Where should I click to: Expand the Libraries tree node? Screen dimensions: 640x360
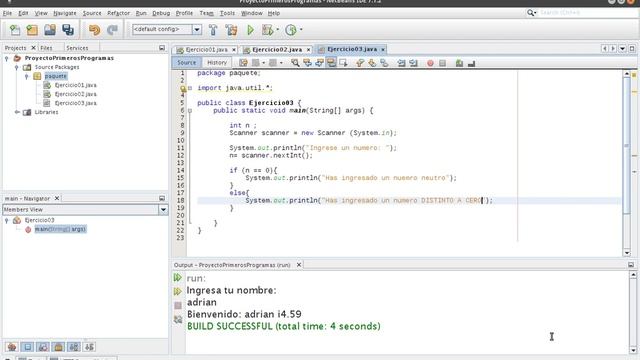coord(17,112)
